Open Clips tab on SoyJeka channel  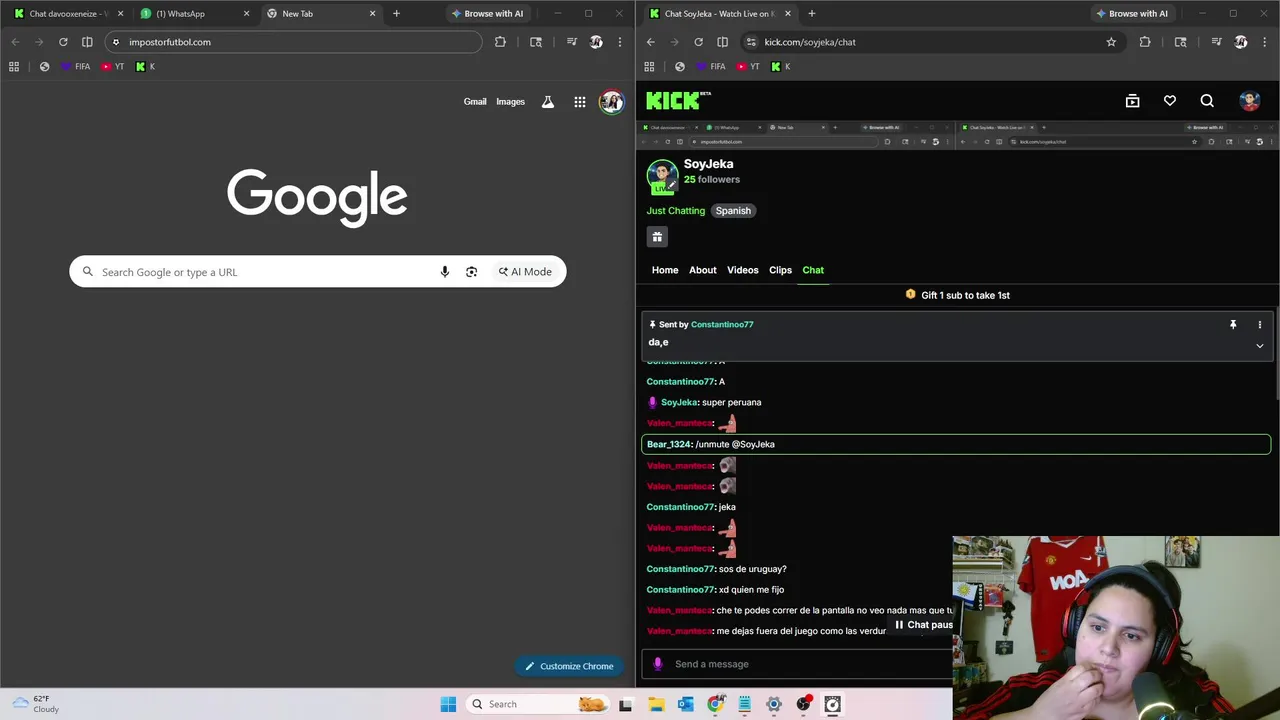(780, 270)
